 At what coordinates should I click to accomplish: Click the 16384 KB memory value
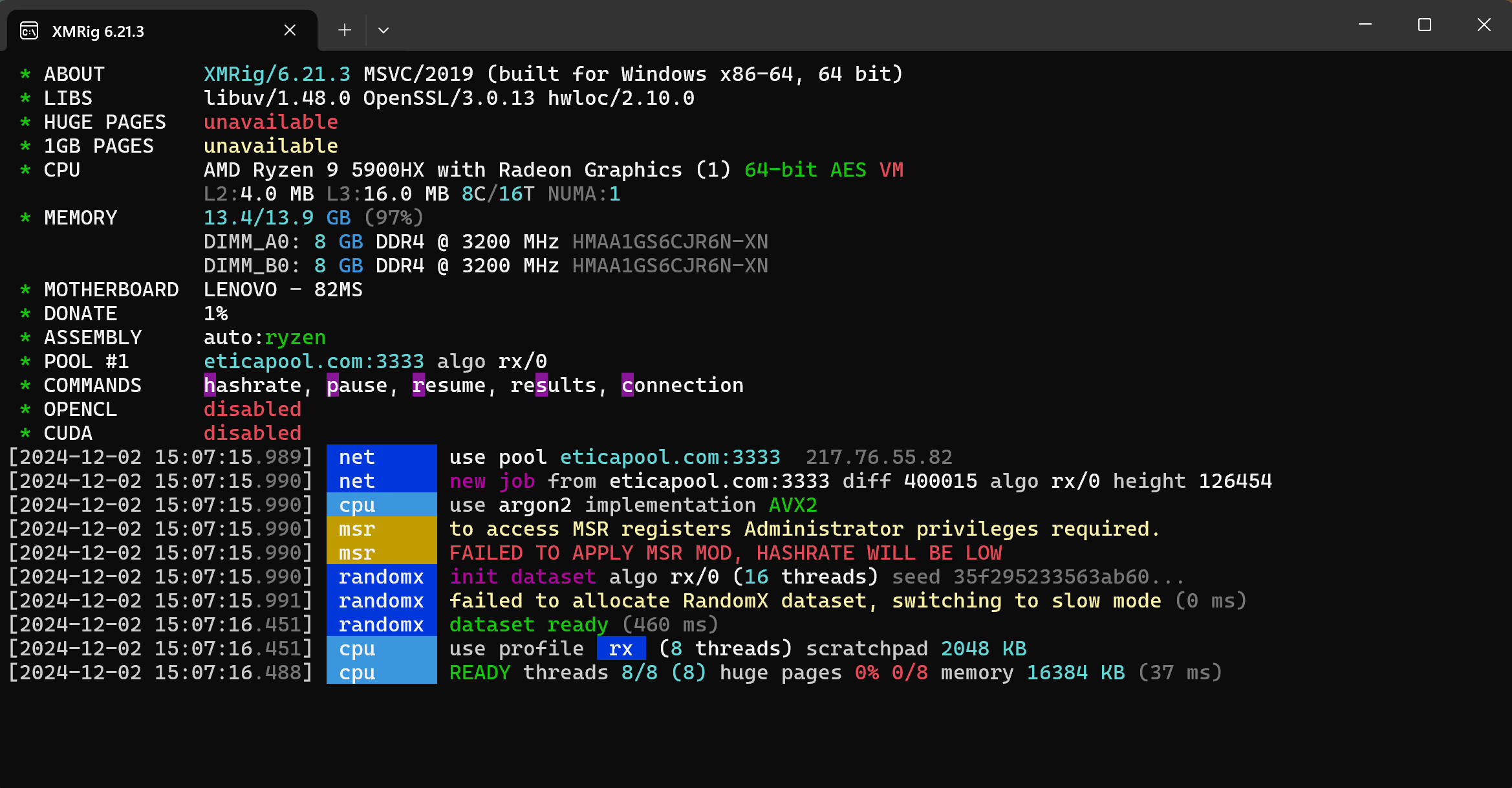(1075, 673)
